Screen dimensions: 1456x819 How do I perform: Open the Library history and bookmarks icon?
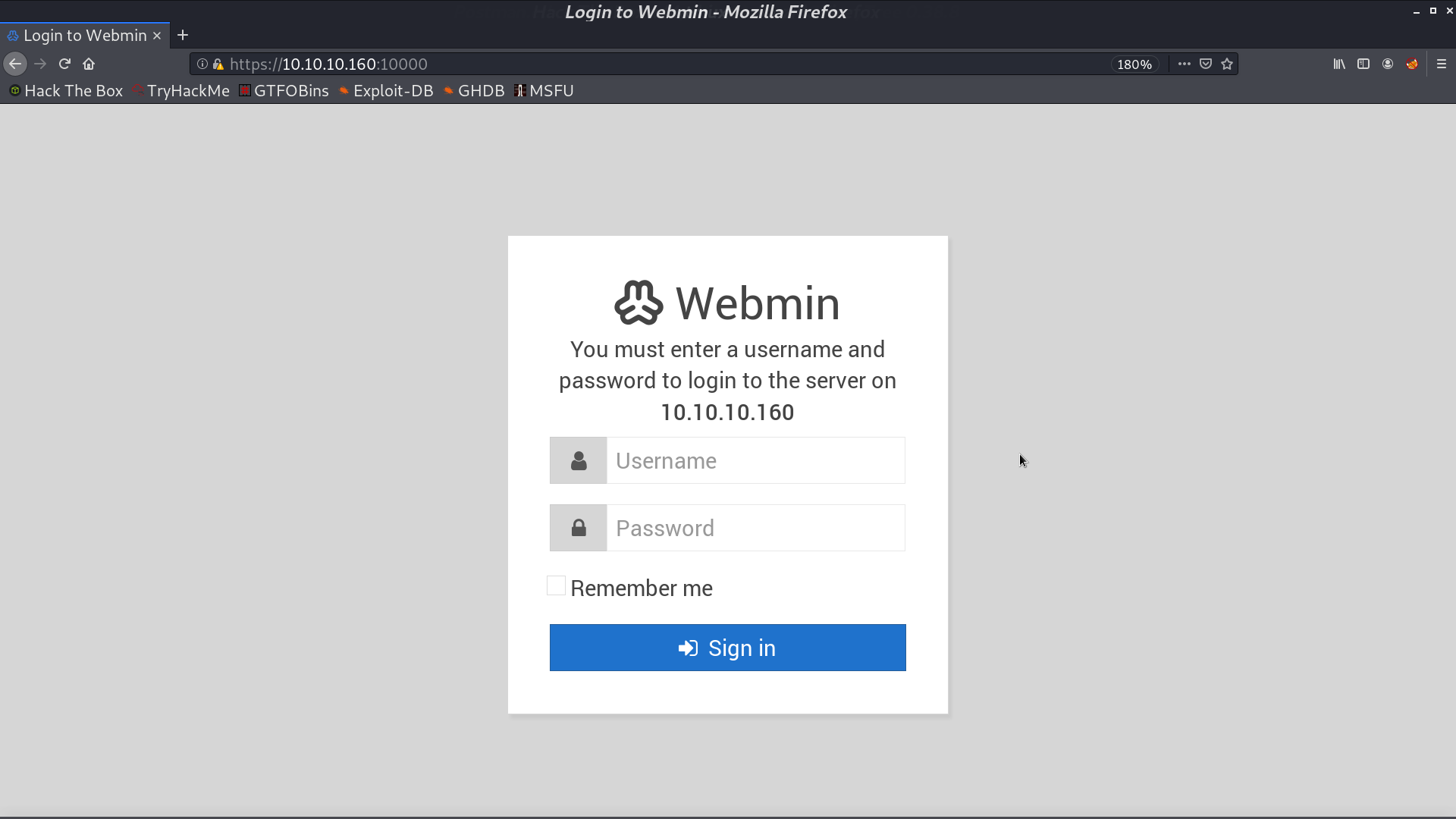point(1339,64)
